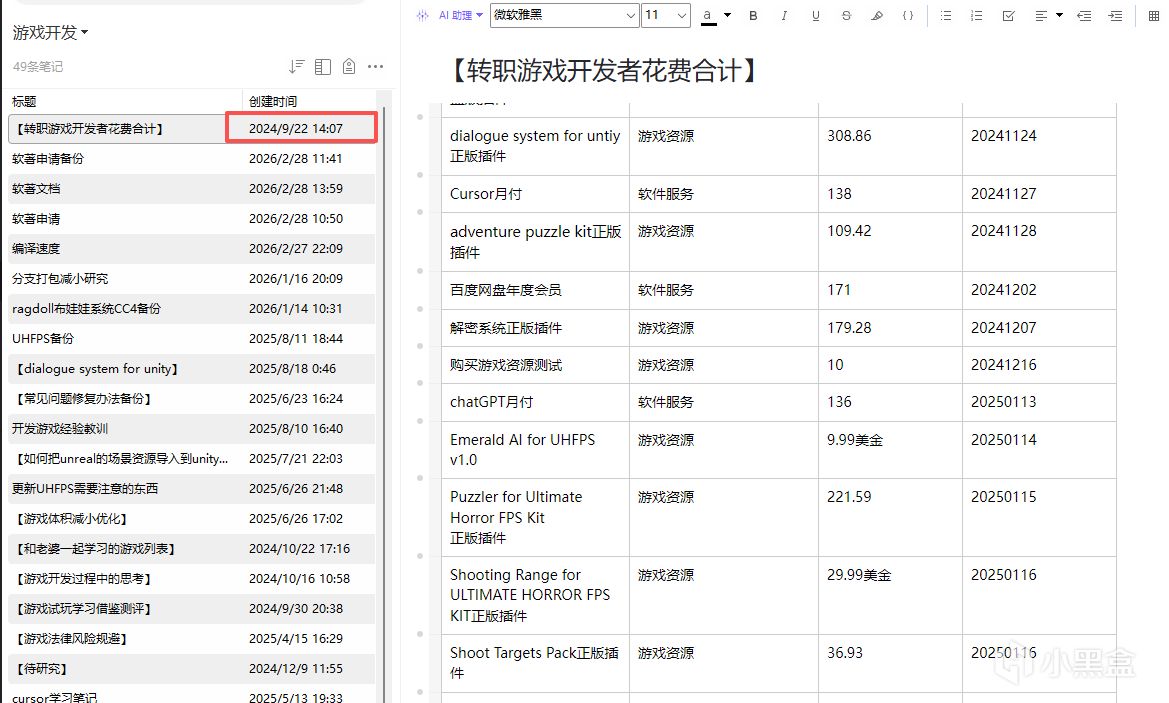Click the 308.86 amount cell
Viewport: 1169px width, 703px height.
pos(890,146)
